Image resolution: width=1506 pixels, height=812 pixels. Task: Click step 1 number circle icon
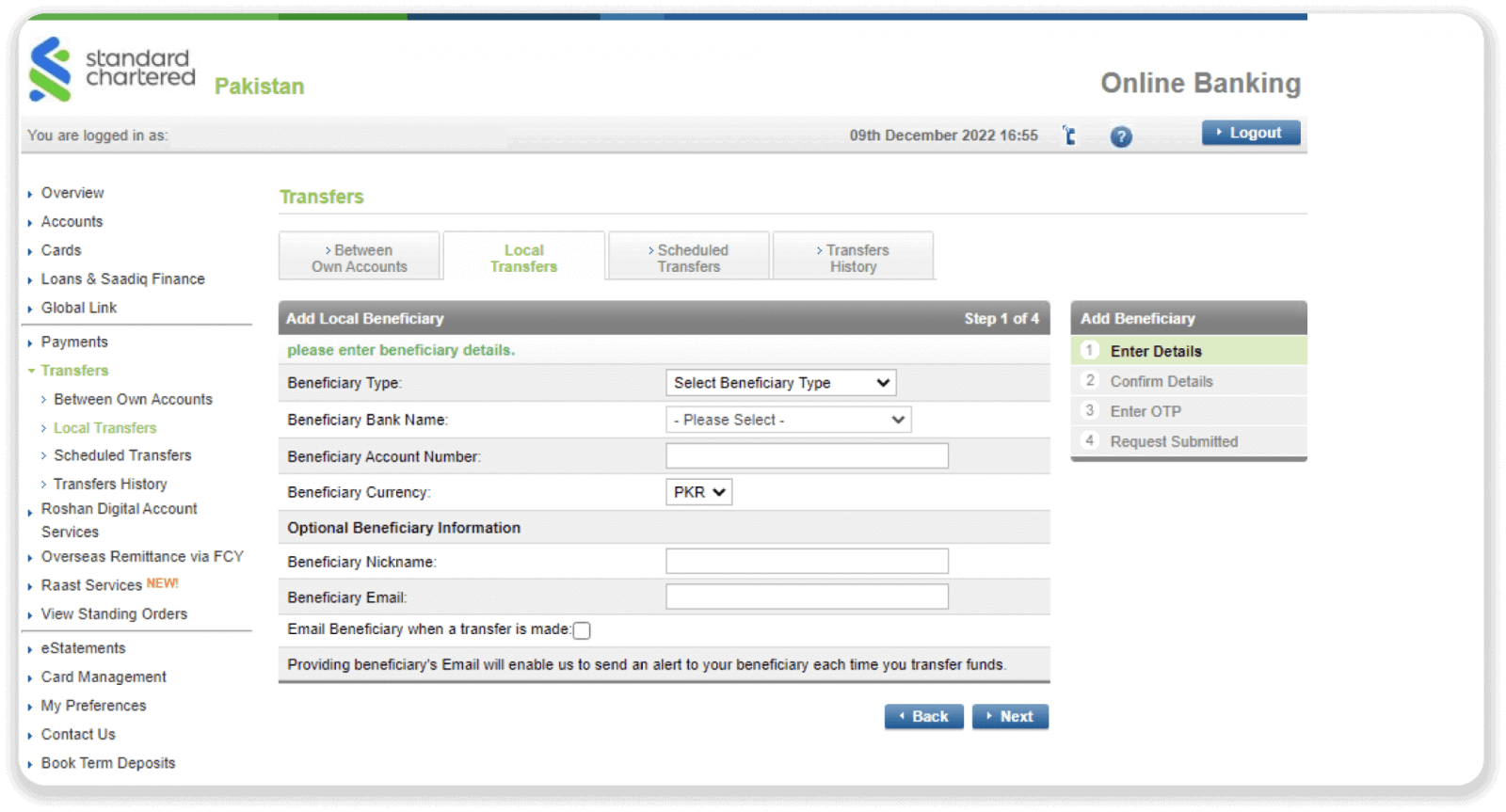1089,351
